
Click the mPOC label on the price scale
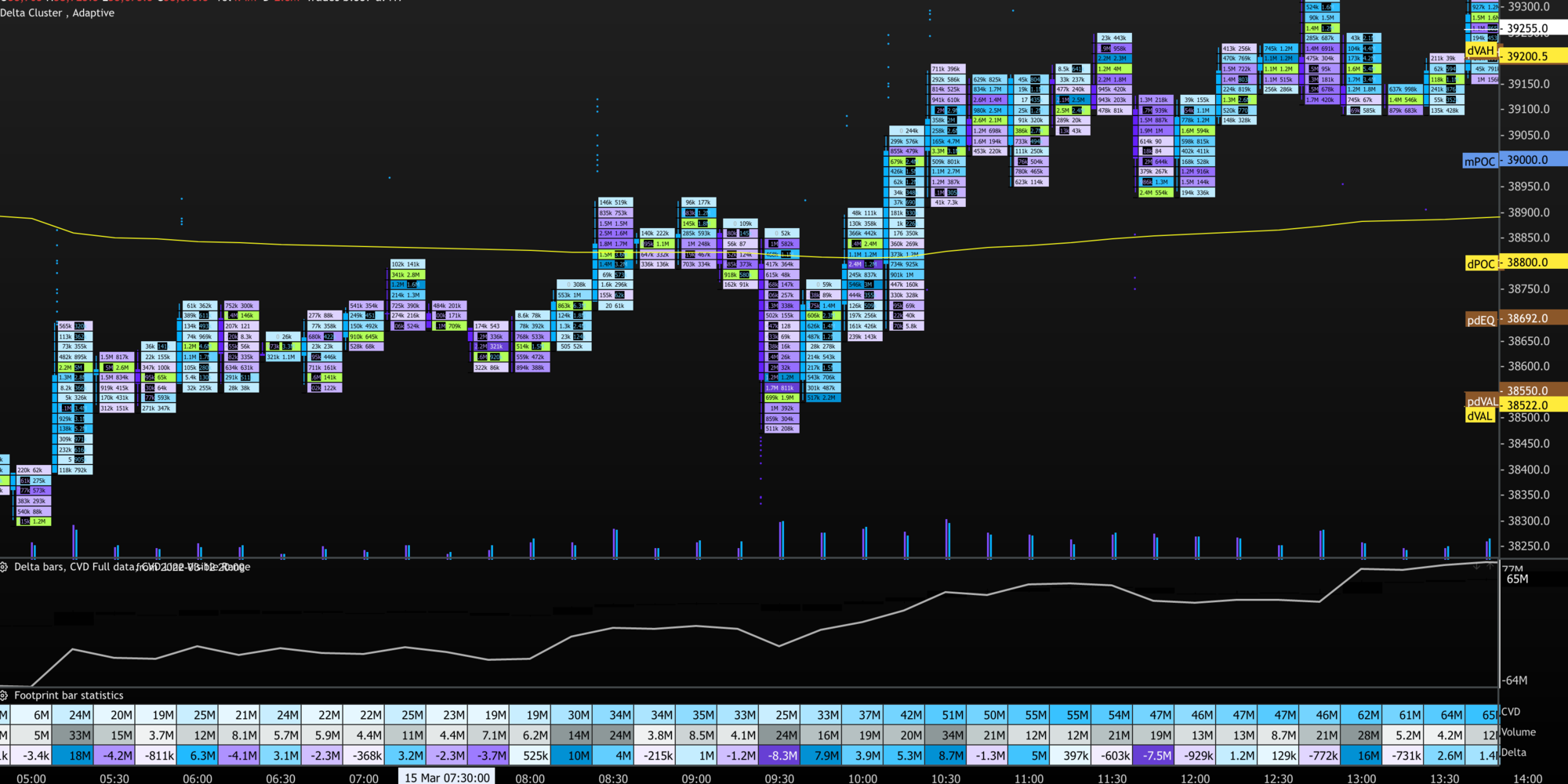click(1479, 159)
